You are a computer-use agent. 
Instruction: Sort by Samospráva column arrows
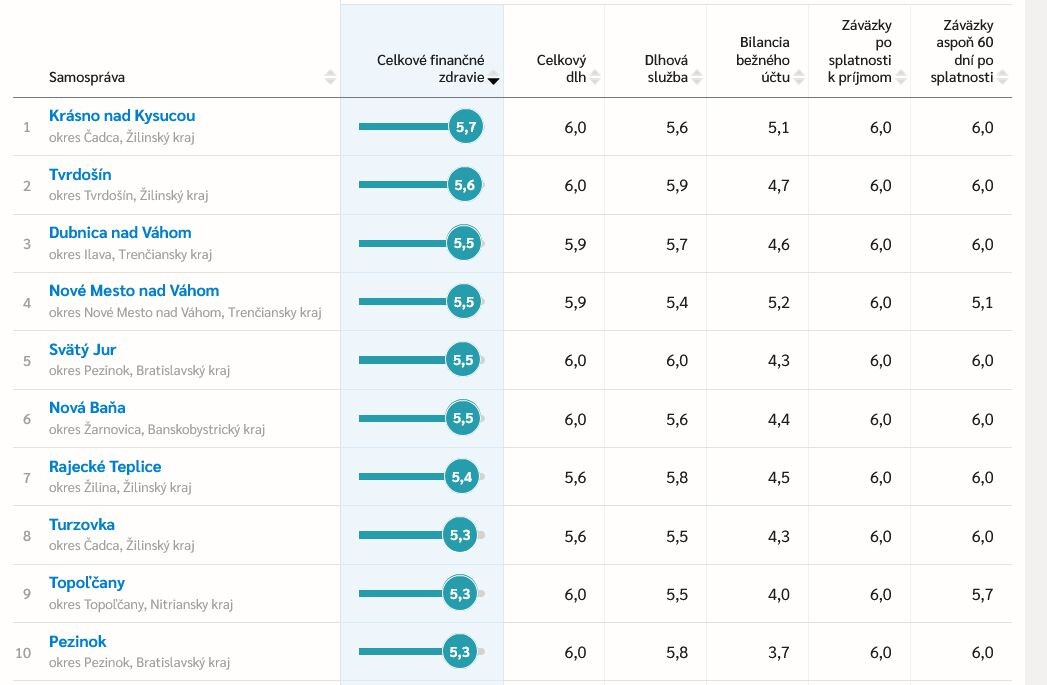click(330, 77)
